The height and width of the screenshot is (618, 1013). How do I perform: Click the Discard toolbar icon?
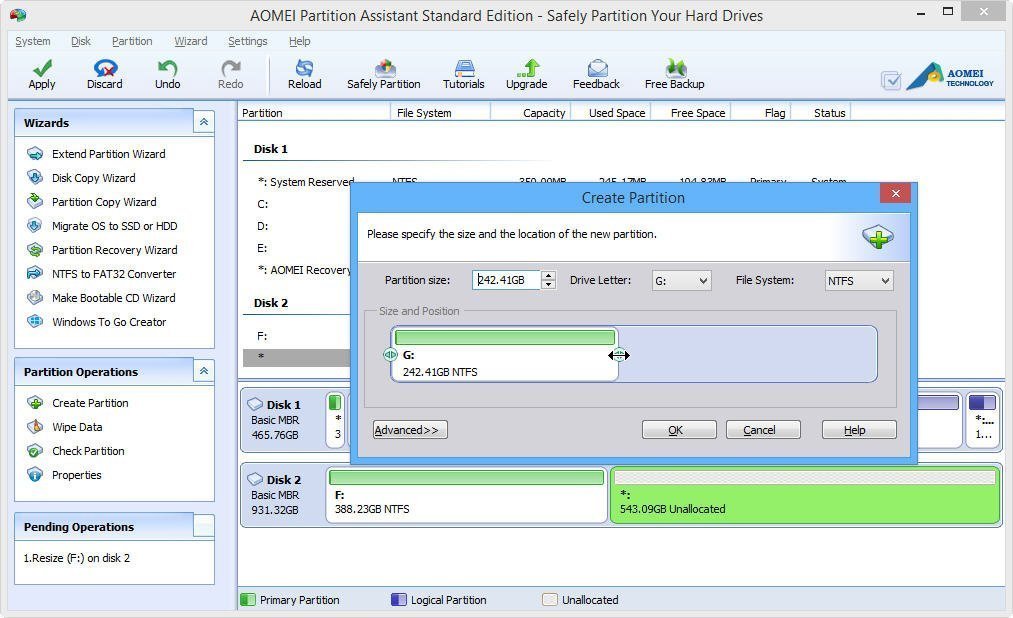pyautogui.click(x=105, y=68)
